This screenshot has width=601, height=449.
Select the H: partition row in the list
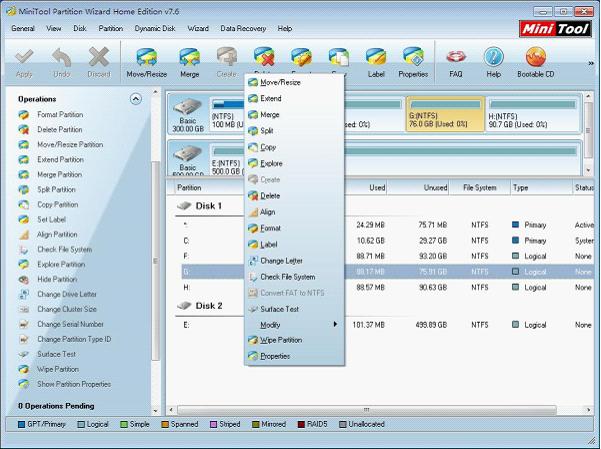click(387, 288)
